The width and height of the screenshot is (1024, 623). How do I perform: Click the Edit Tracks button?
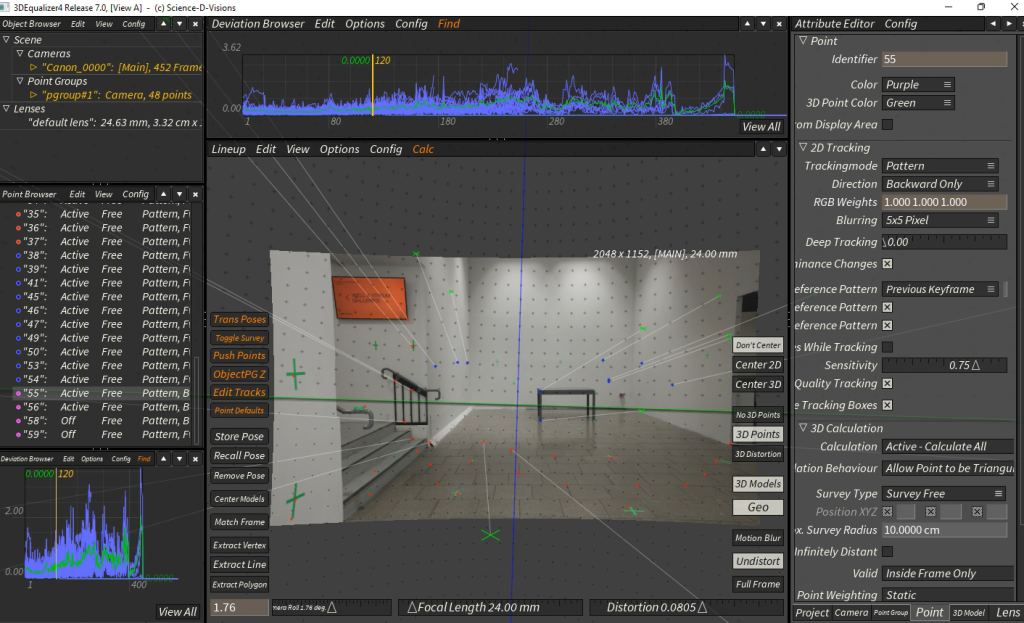pyautogui.click(x=240, y=392)
